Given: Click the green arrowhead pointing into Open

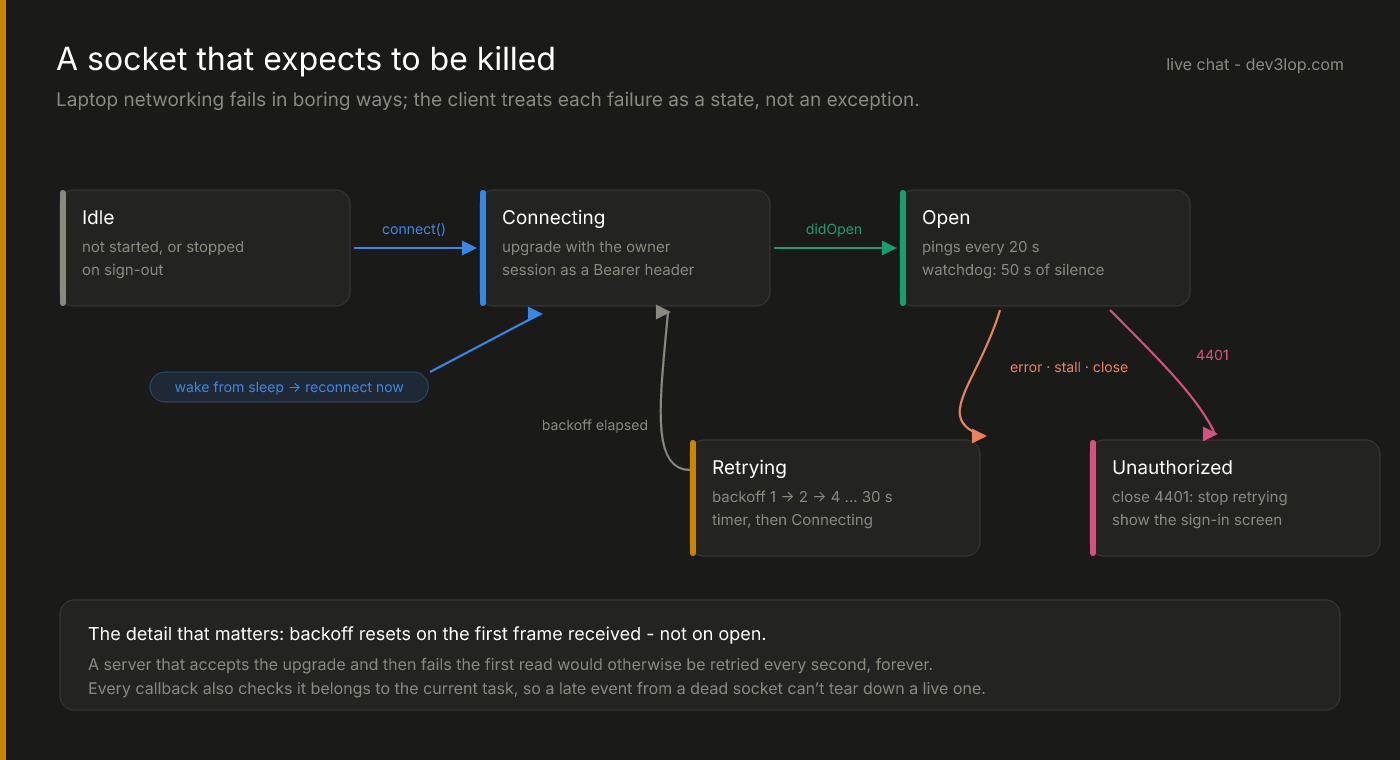Looking at the screenshot, I should point(890,248).
